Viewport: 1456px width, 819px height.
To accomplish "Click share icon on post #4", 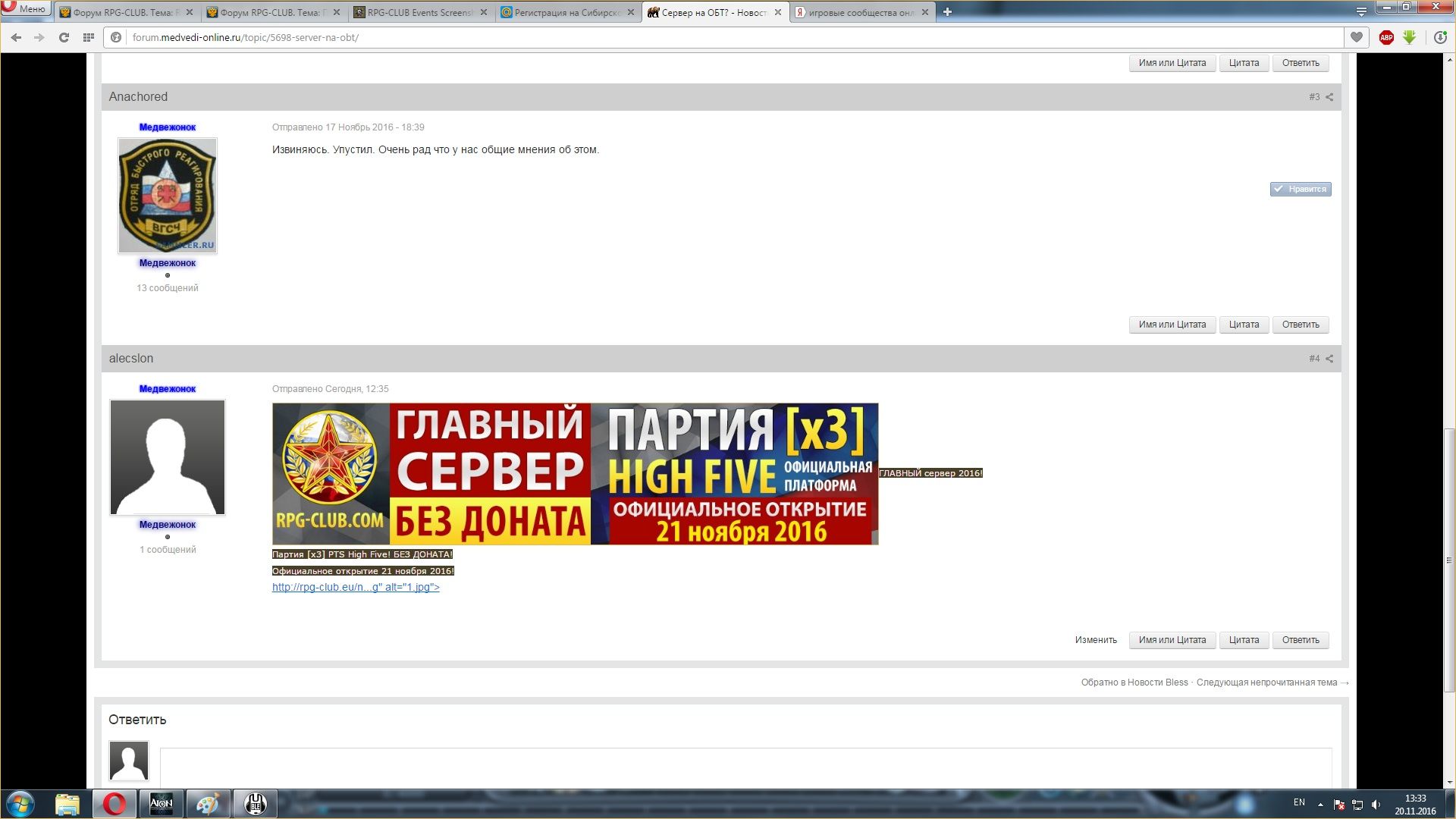I will (1329, 359).
